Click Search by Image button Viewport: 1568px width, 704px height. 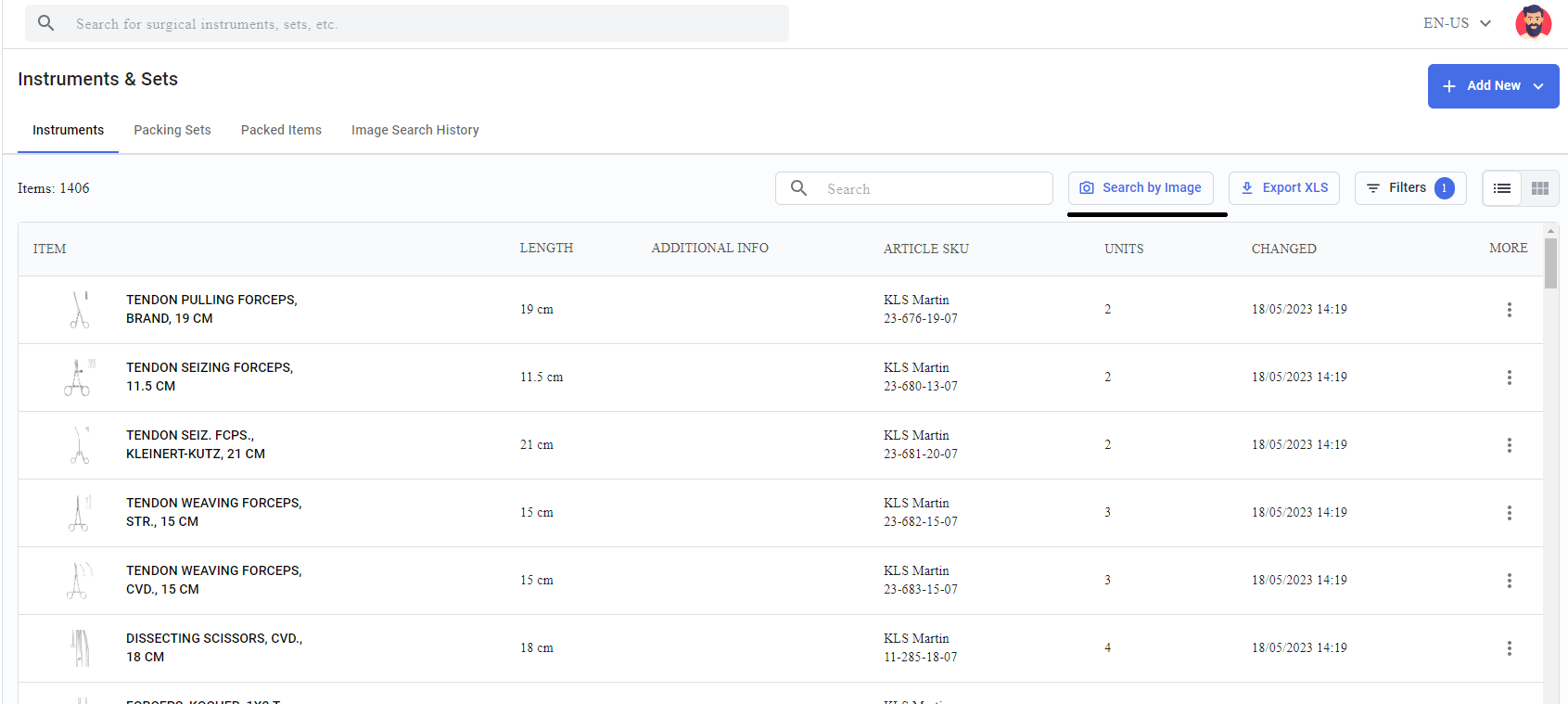pyautogui.click(x=1141, y=188)
